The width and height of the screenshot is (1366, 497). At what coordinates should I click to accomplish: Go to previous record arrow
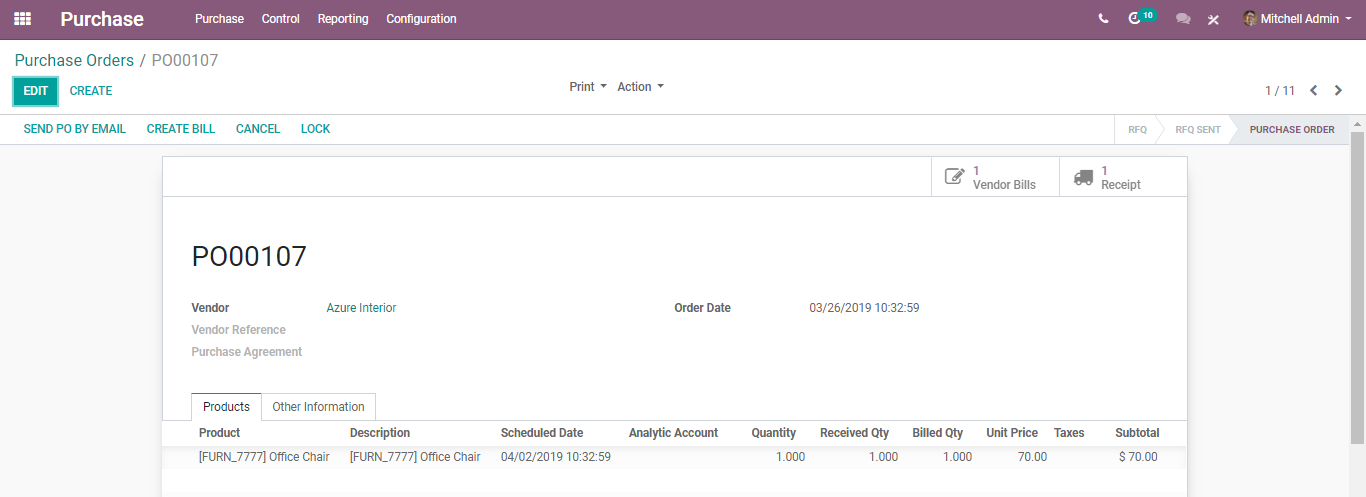[x=1314, y=91]
